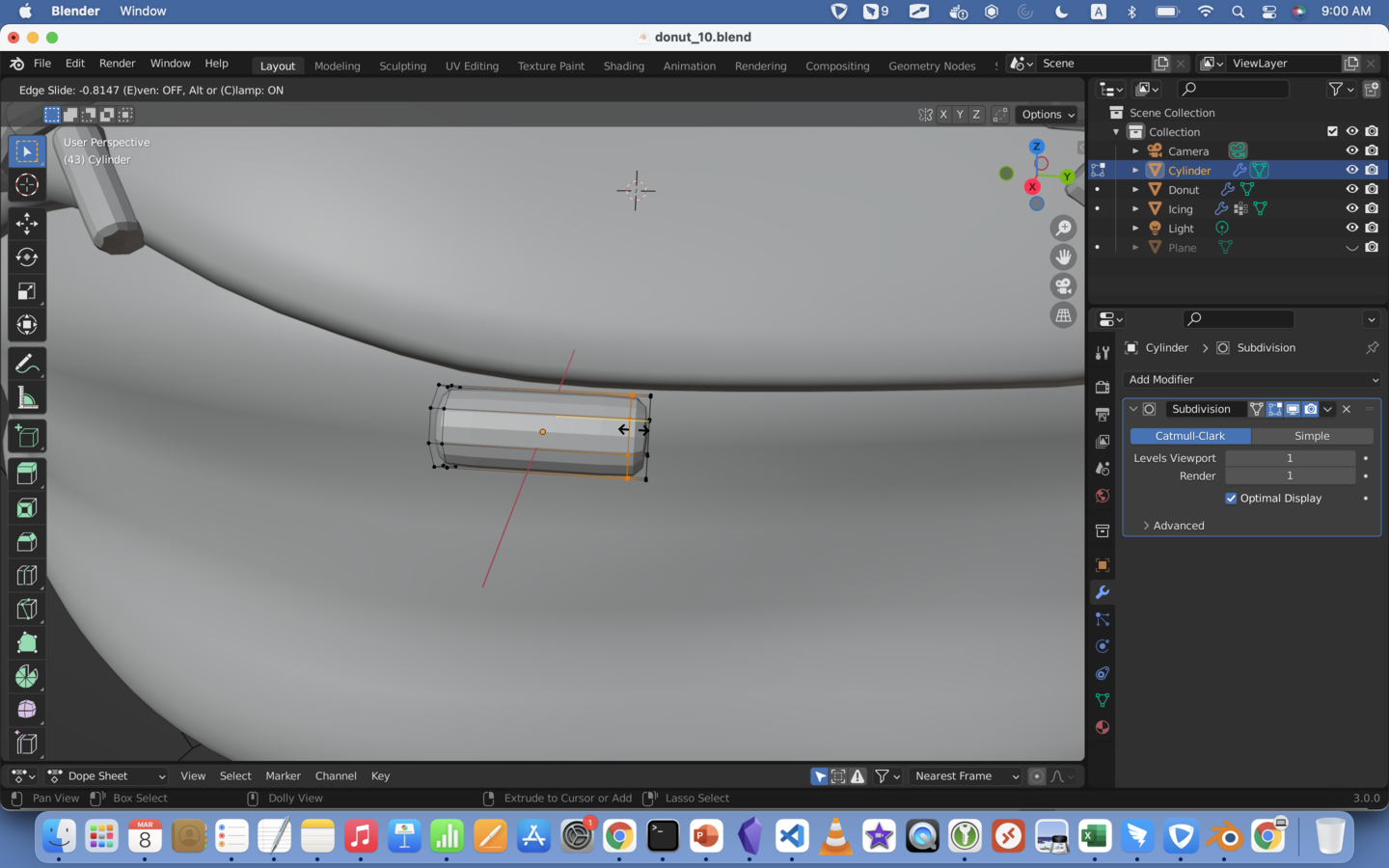Choose the 3D Cursor tool

pyautogui.click(x=27, y=185)
